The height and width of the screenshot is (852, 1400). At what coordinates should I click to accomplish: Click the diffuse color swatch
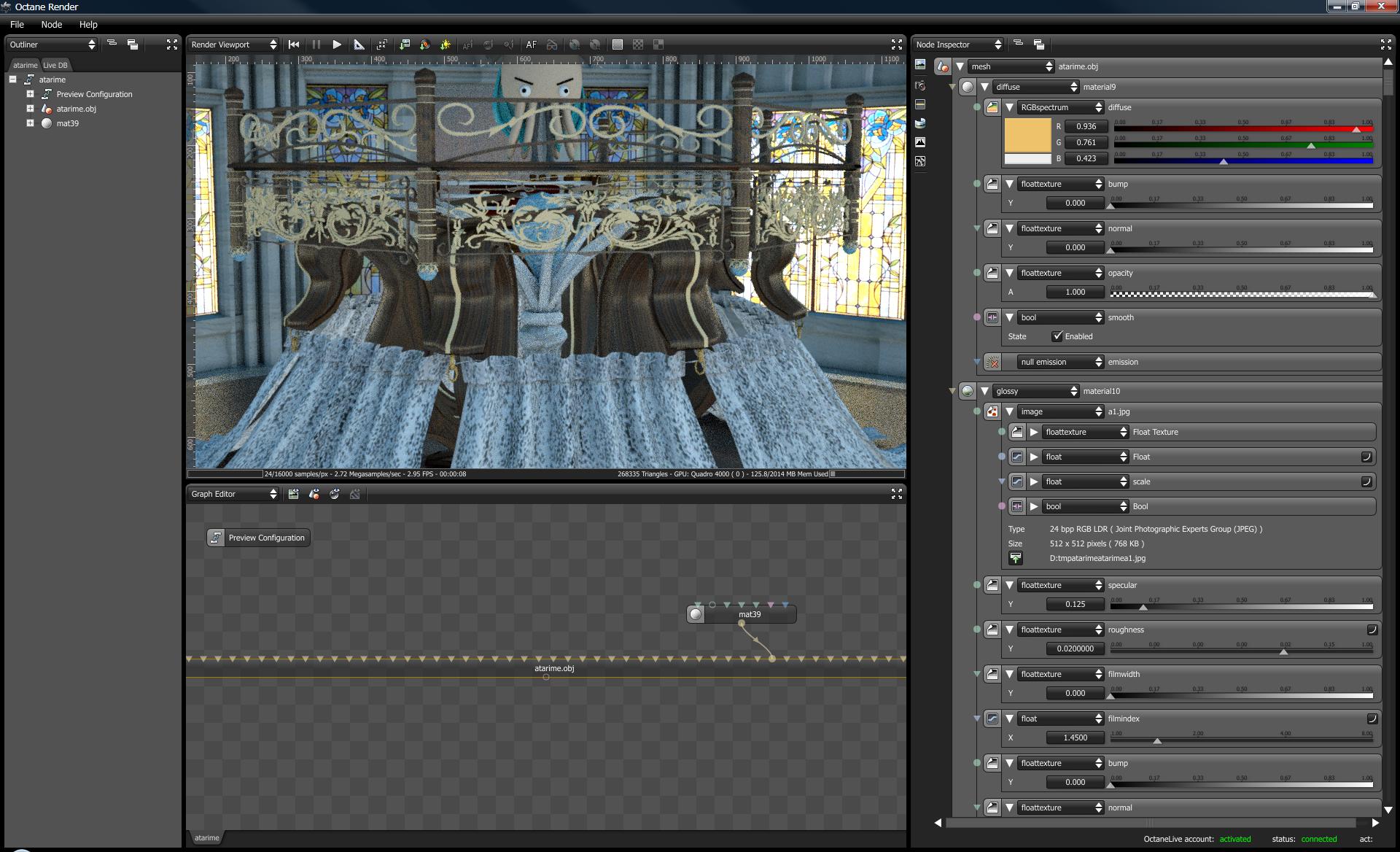tap(1027, 136)
